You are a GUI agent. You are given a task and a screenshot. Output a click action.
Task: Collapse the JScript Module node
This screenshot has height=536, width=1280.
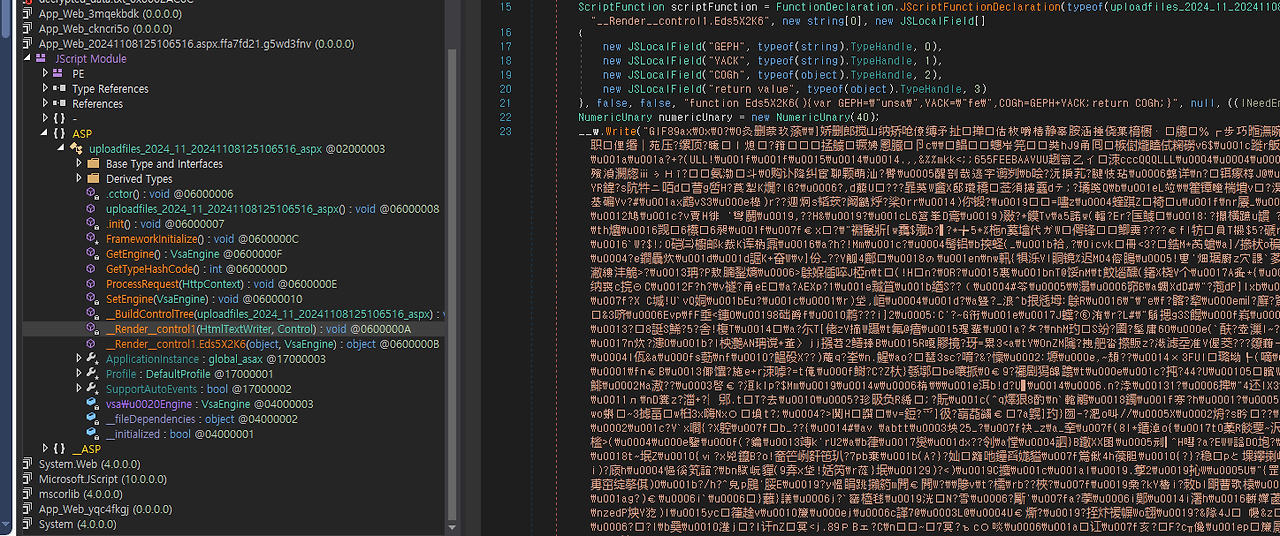(x=27, y=59)
